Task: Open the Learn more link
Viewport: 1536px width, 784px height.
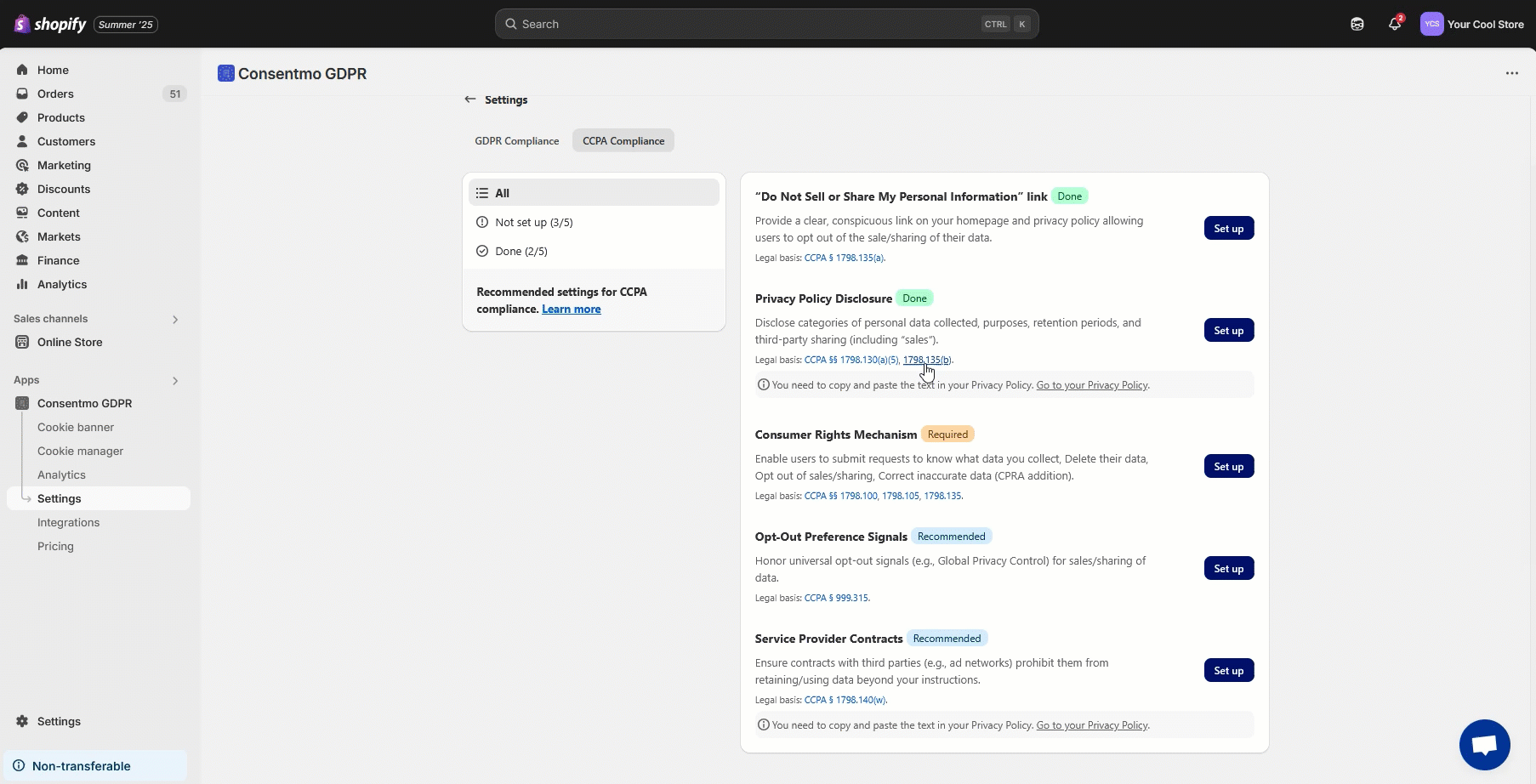Action: 572,309
